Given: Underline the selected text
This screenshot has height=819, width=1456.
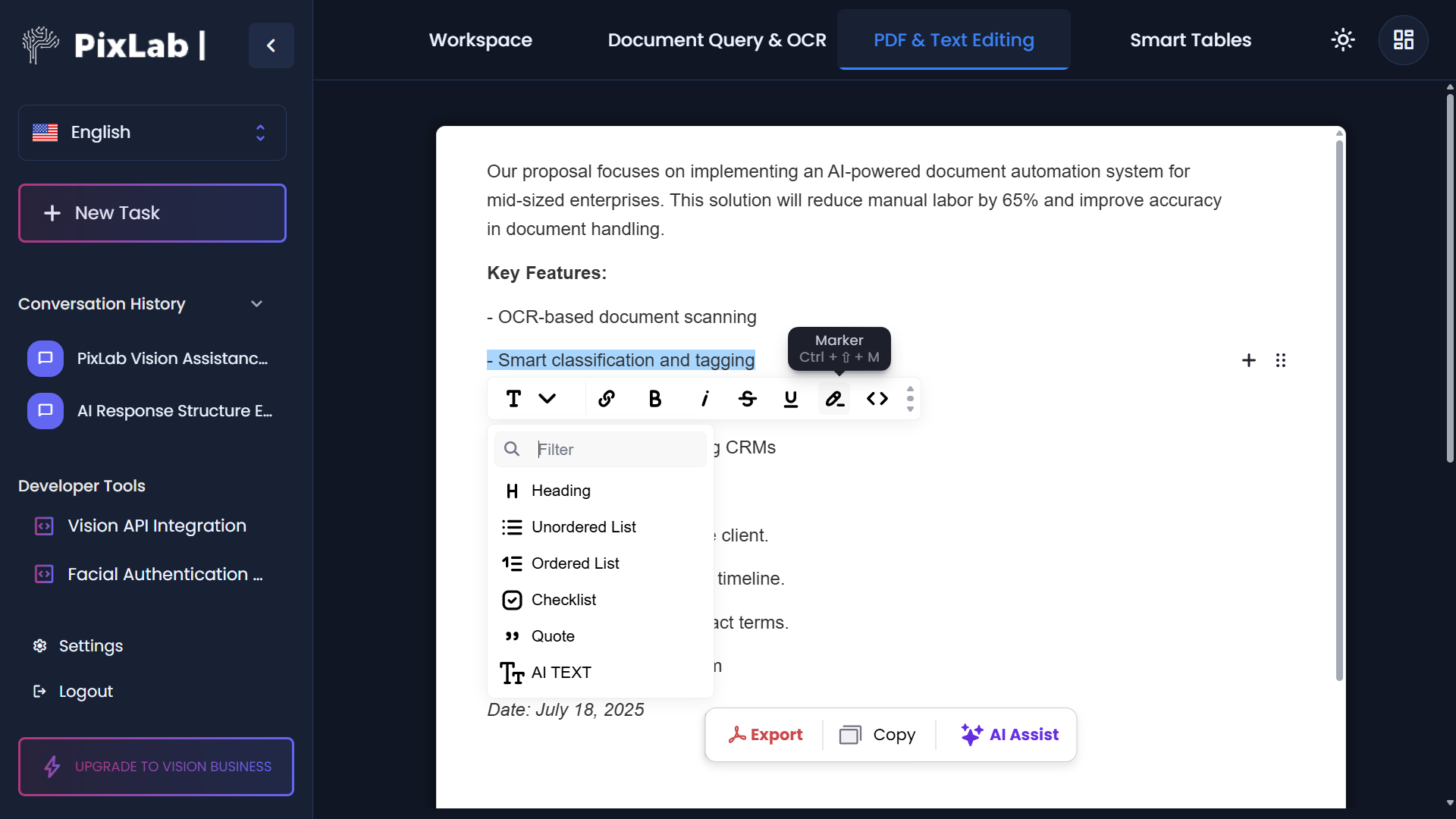Looking at the screenshot, I should tap(791, 399).
